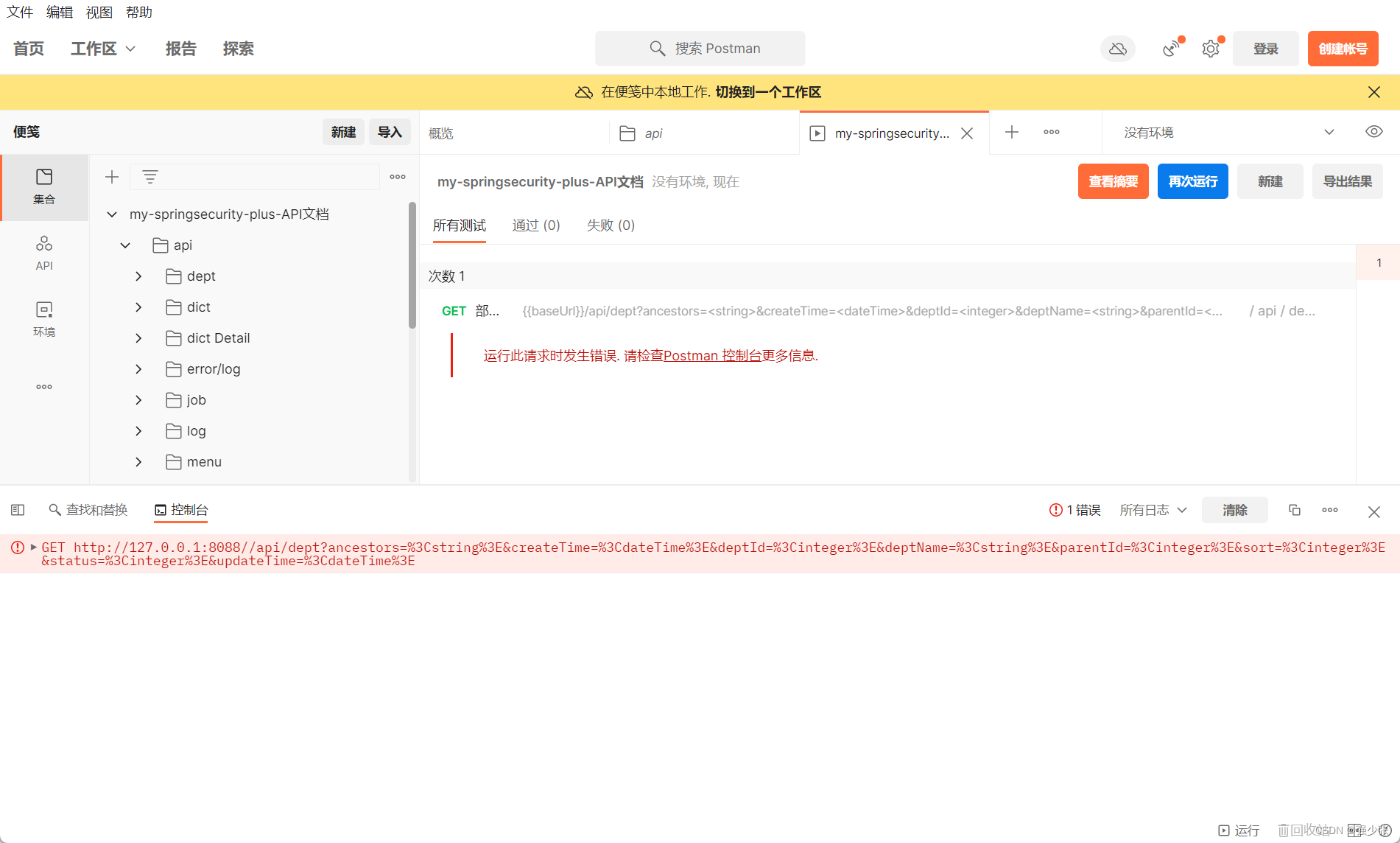Go to the 首页 home page

(x=29, y=49)
